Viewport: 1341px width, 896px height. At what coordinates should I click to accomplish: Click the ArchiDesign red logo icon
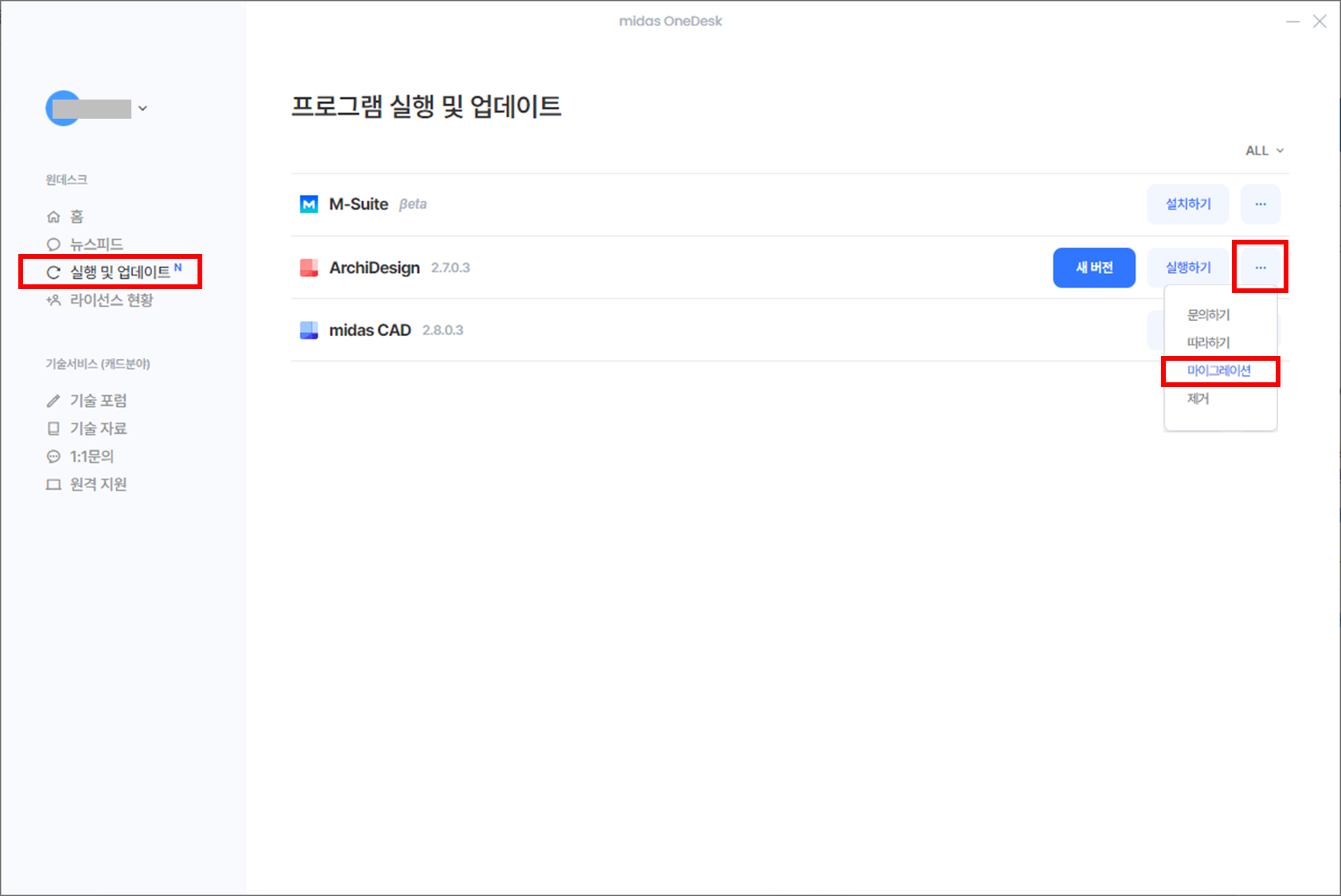pos(309,268)
